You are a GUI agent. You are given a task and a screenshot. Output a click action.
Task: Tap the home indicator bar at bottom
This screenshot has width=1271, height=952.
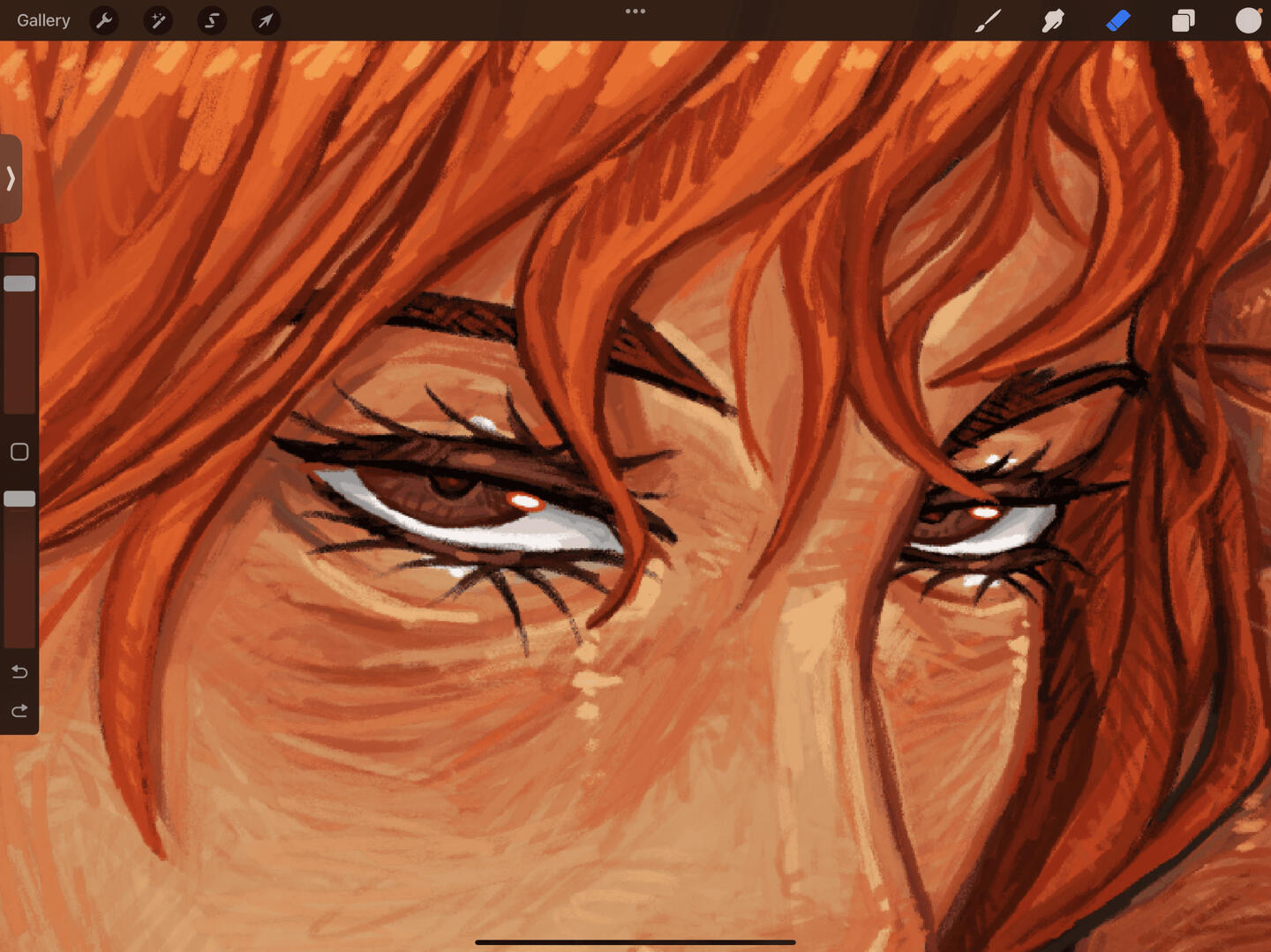coord(635,942)
